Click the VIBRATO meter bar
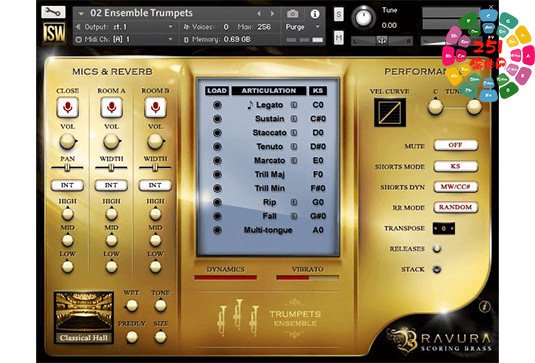Screen dimensions: 535x363 click(x=307, y=278)
